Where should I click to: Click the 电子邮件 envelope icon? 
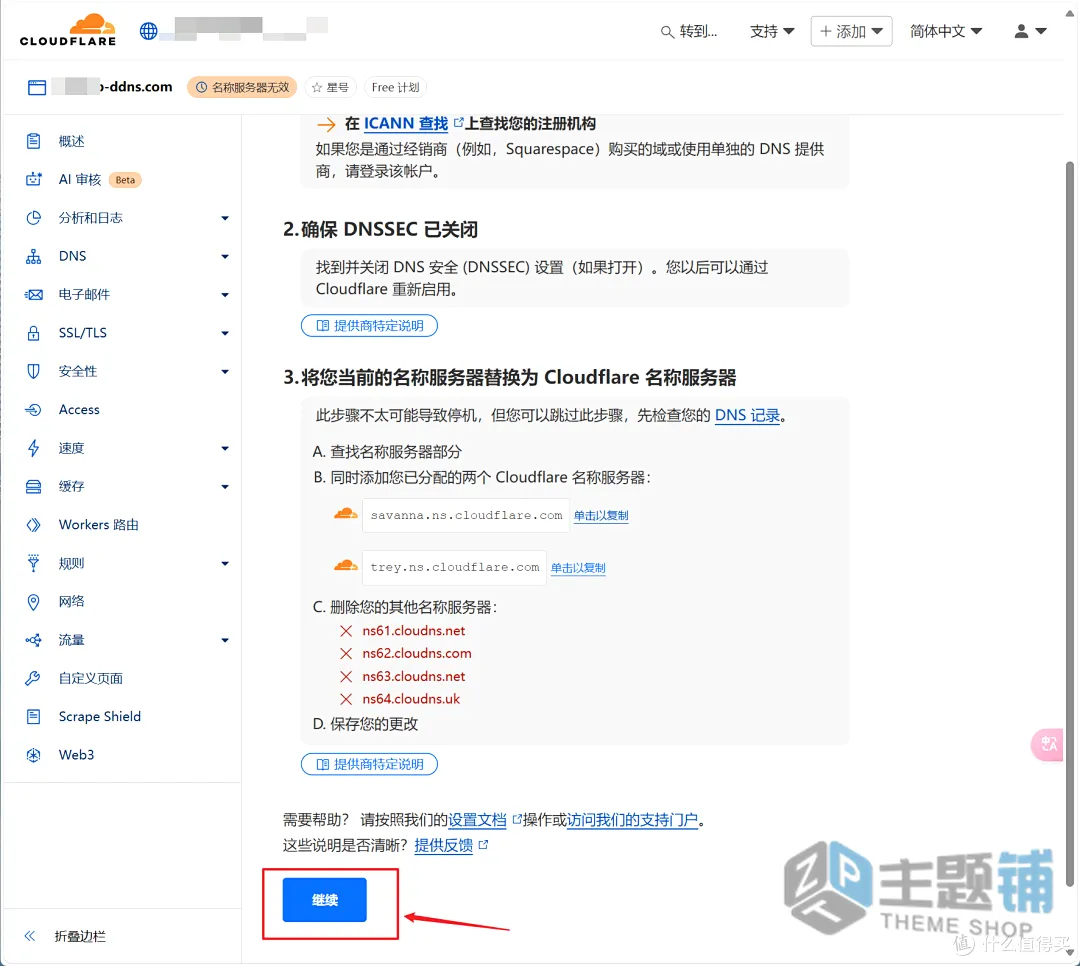click(x=33, y=295)
